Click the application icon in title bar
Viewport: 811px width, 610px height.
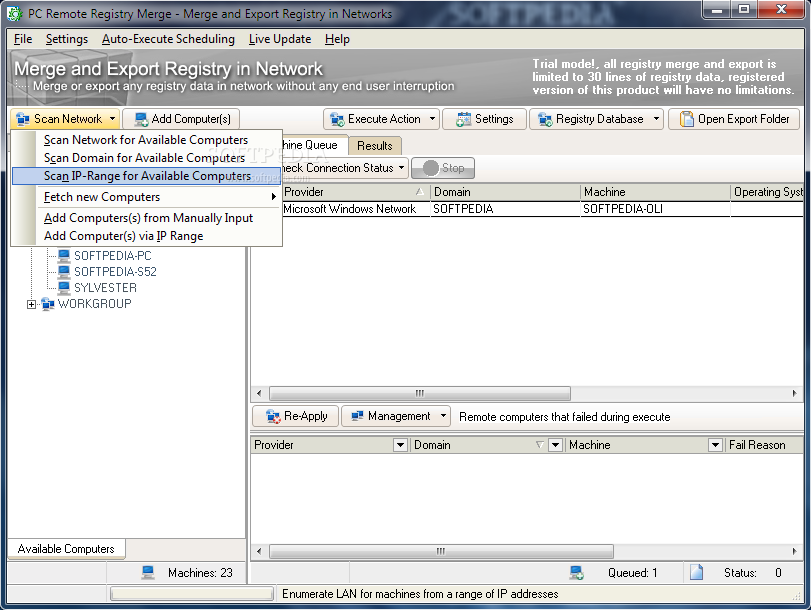click(x=14, y=13)
